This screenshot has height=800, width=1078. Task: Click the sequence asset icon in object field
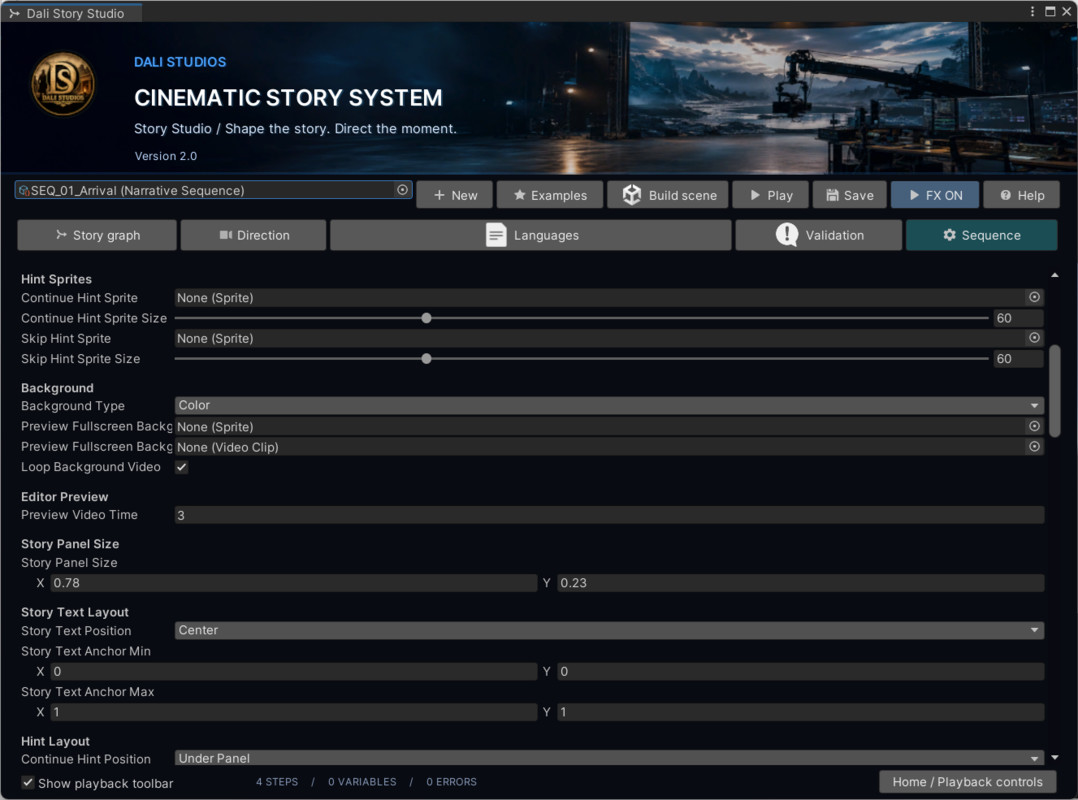[x=24, y=190]
